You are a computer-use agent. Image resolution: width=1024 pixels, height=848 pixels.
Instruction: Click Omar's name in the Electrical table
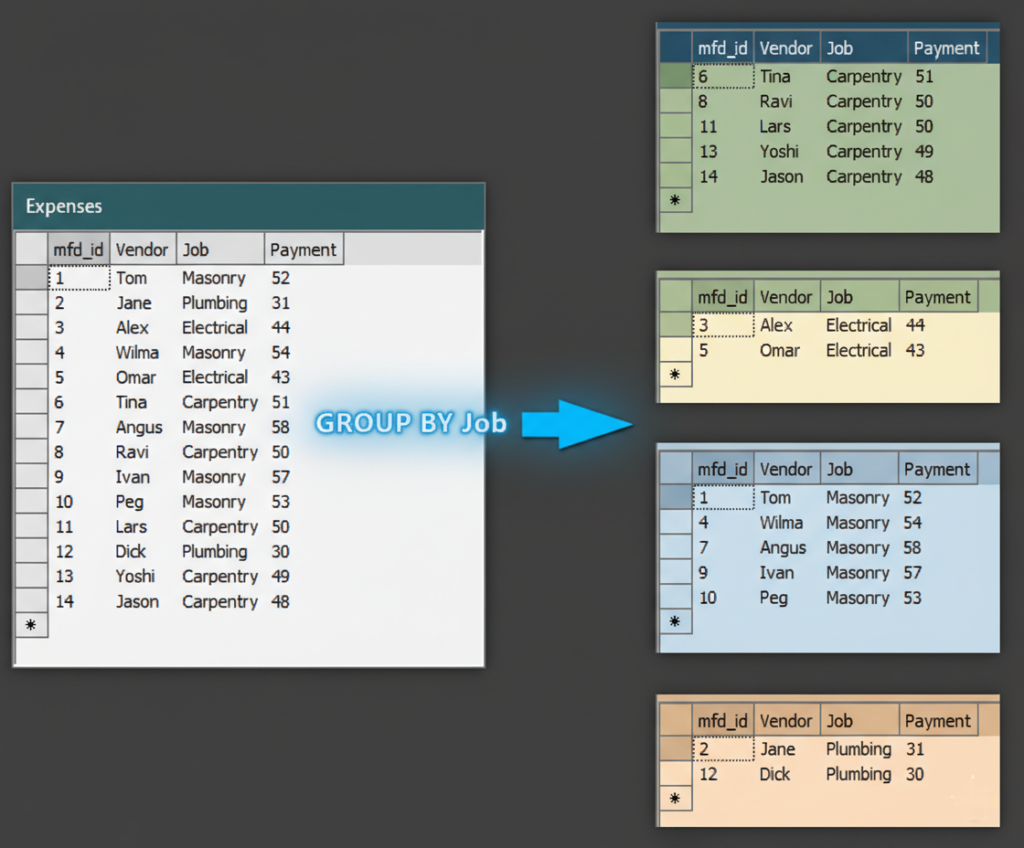pos(780,350)
